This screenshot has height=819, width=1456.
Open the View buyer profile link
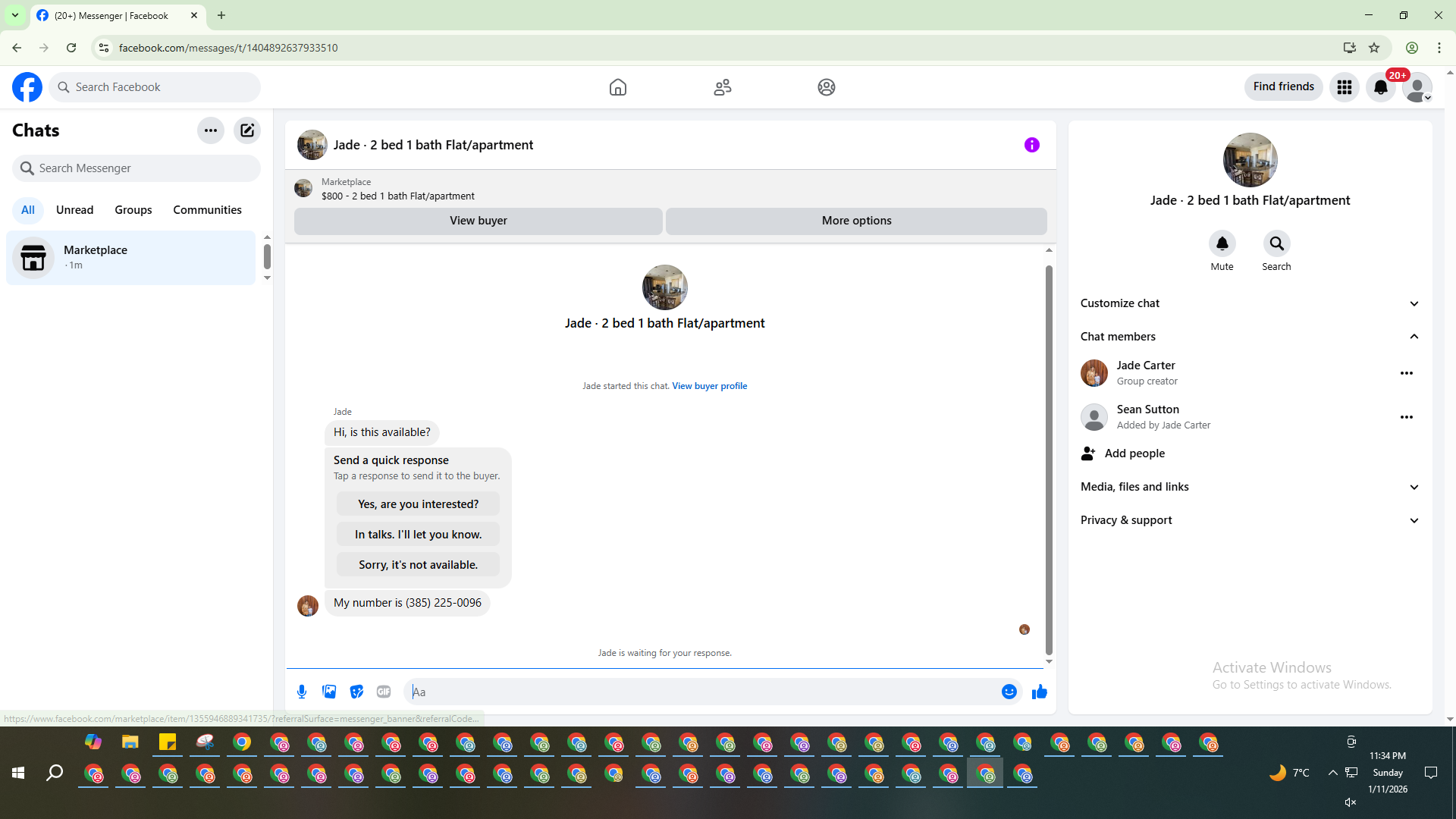coord(709,386)
